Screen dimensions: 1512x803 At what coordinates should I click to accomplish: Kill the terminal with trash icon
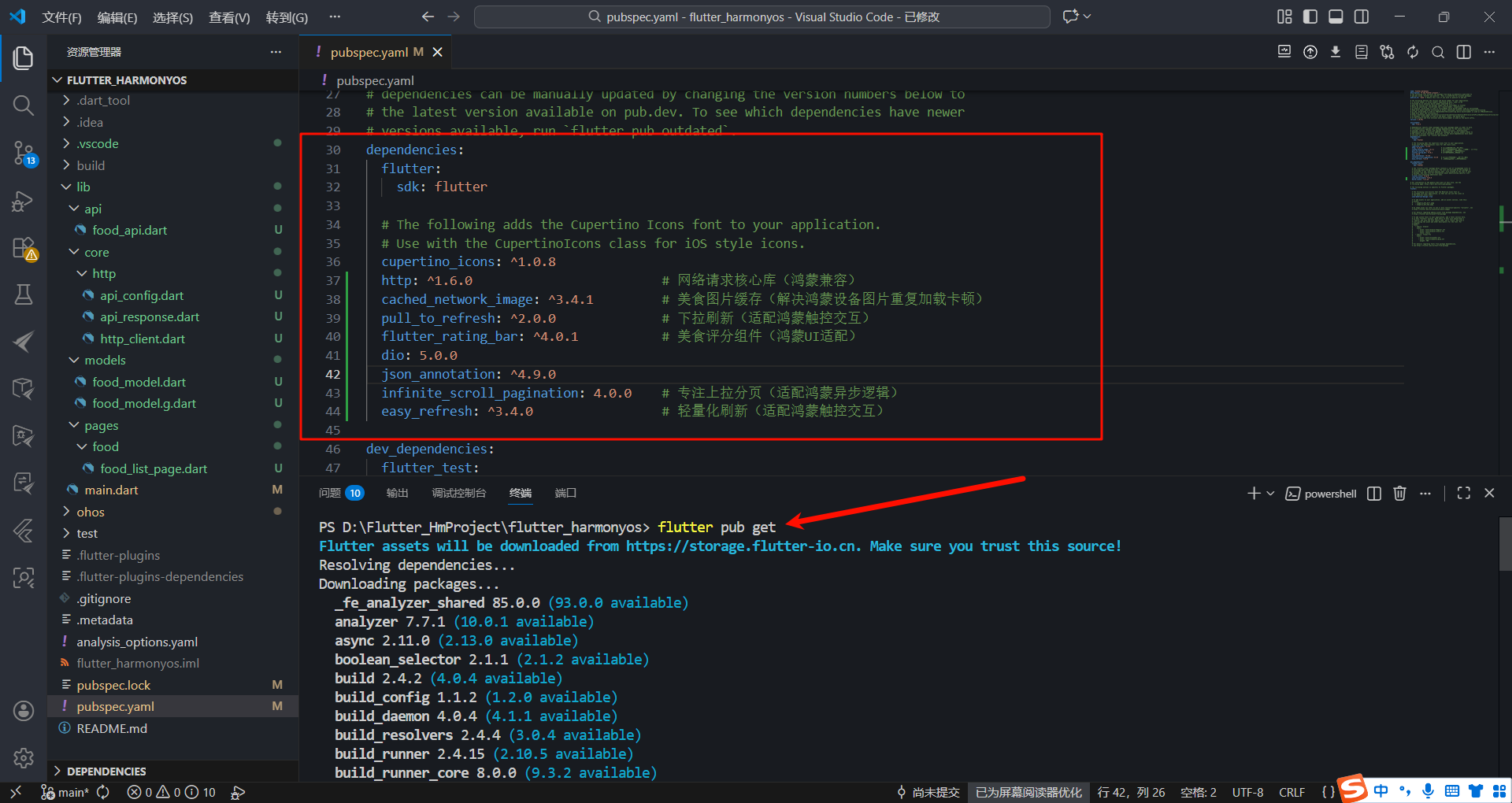[1399, 493]
